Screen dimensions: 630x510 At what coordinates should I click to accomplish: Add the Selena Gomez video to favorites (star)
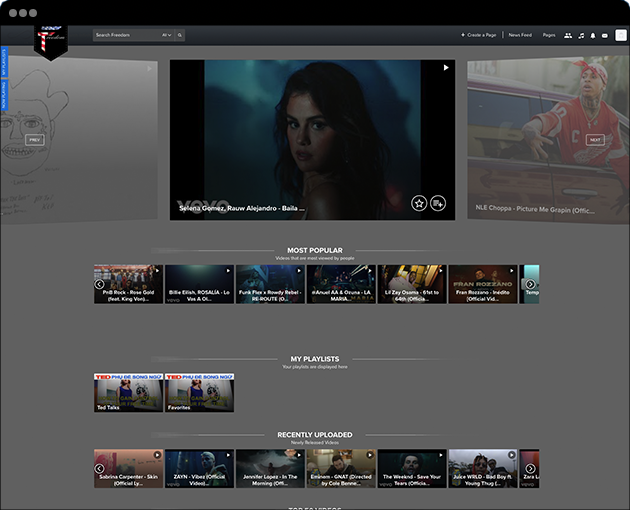[419, 203]
